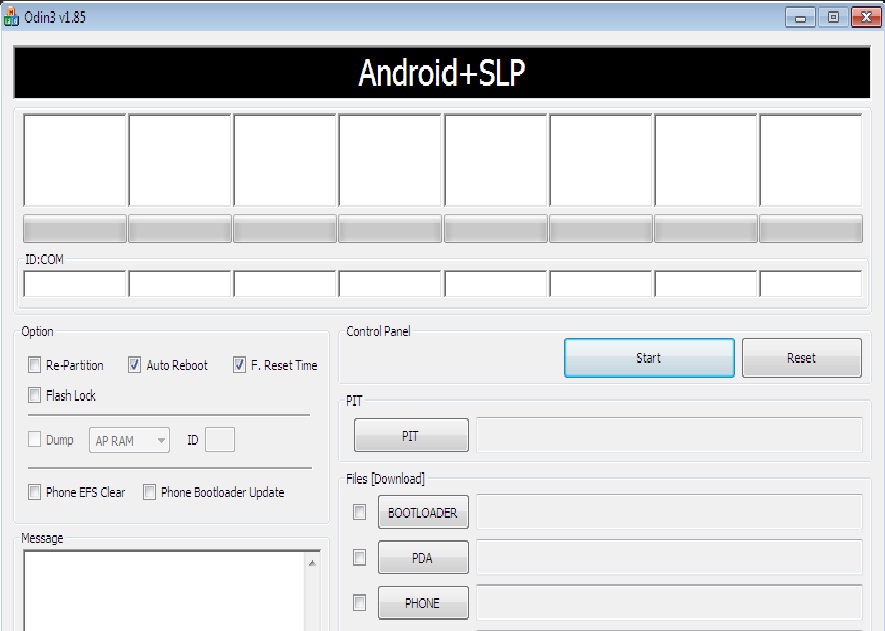Tick the Phone EFS Clear checkbox
The image size is (885, 631).
[x=35, y=492]
